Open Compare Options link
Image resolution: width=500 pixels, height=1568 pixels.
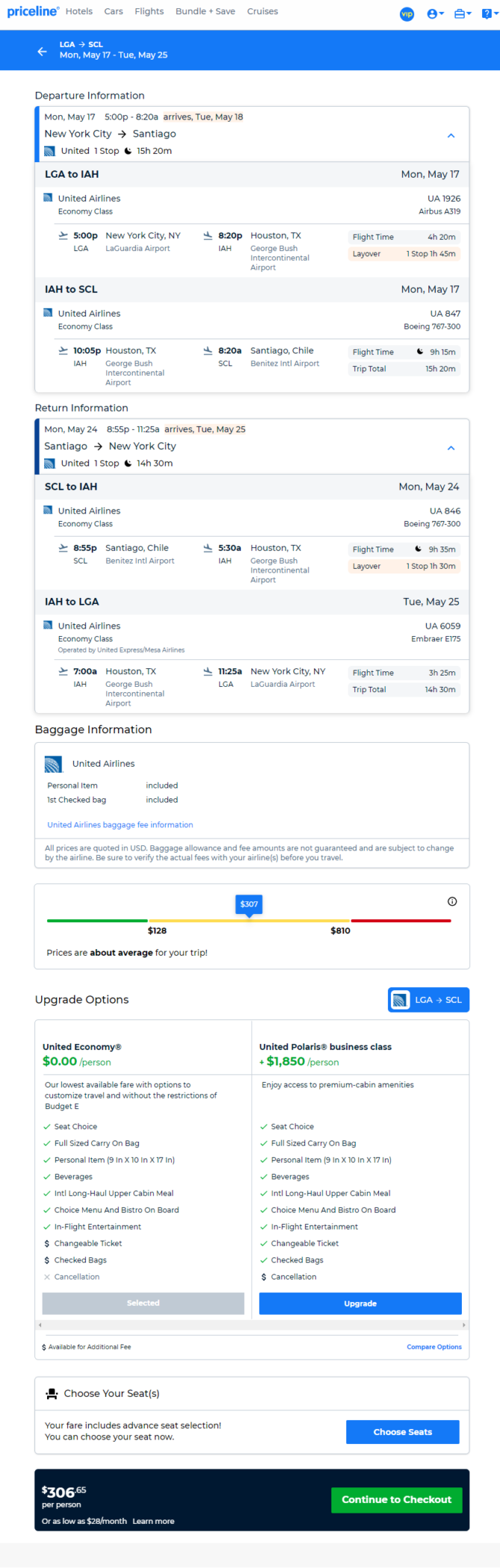pos(434,1347)
